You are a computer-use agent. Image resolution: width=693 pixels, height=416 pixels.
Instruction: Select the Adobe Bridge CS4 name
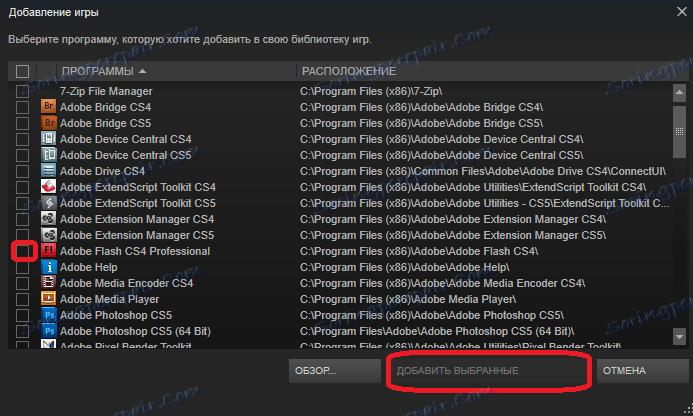(x=106, y=107)
